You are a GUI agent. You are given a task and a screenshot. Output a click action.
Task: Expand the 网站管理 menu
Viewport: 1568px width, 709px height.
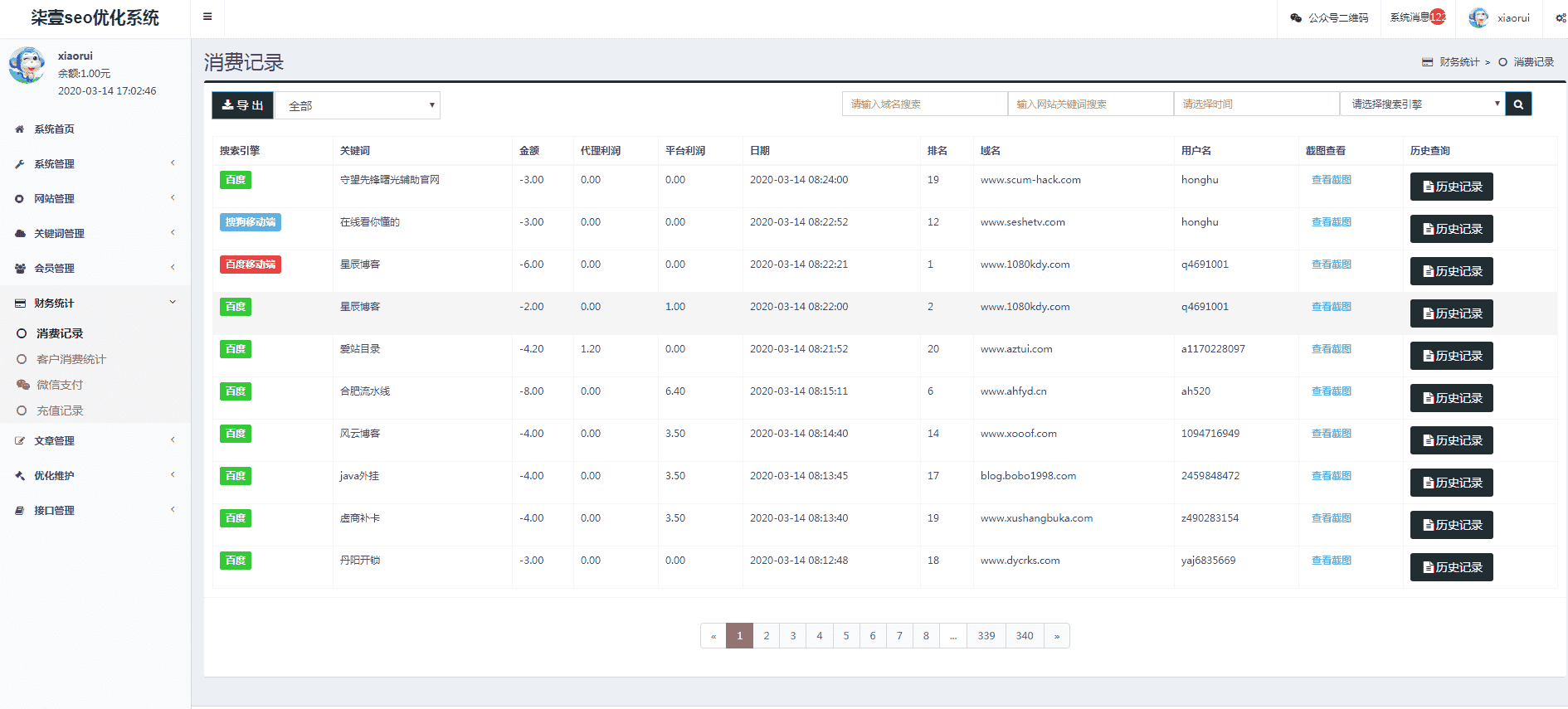click(54, 199)
